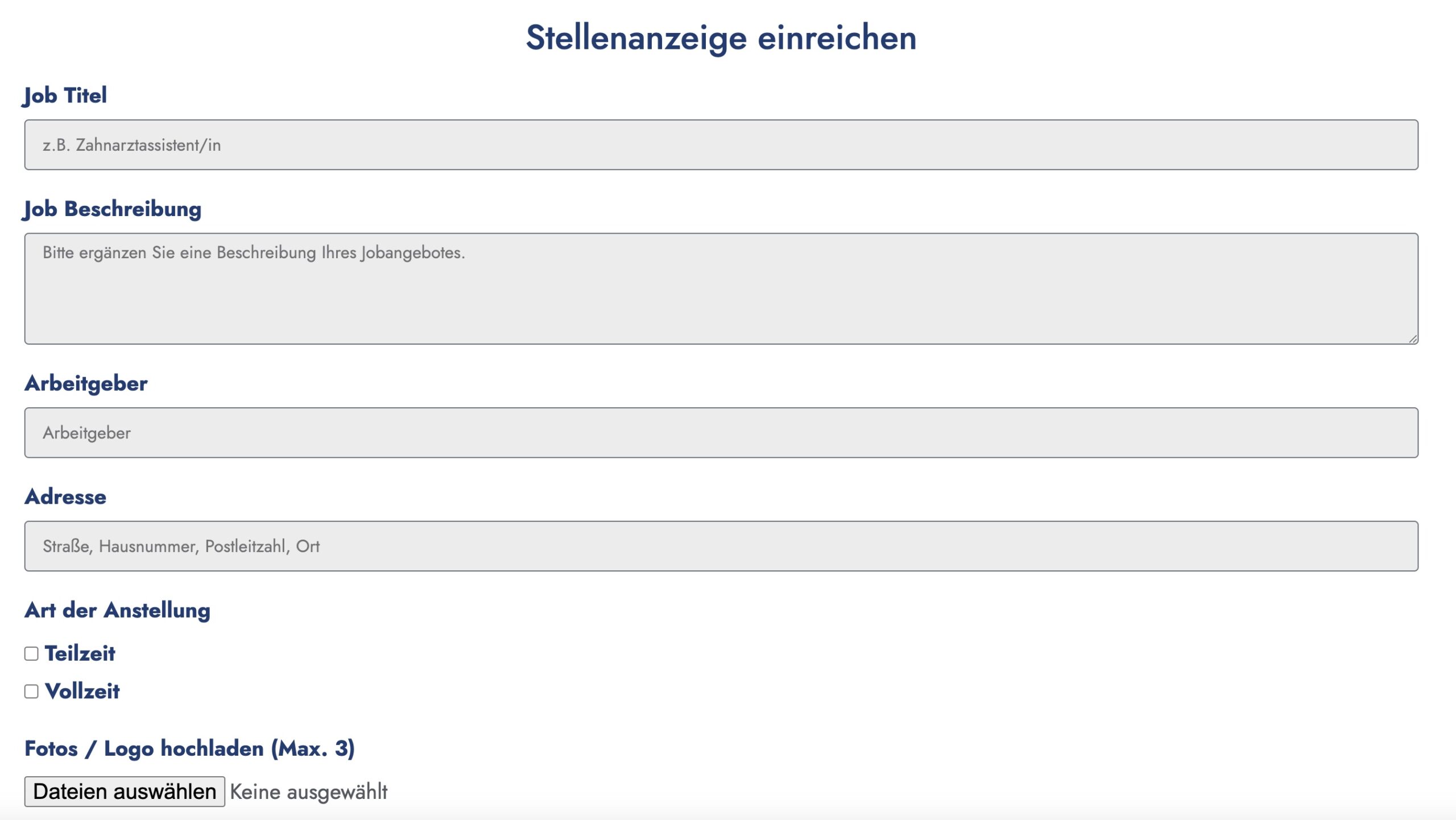
Task: Click the Adresse section label
Action: point(65,496)
